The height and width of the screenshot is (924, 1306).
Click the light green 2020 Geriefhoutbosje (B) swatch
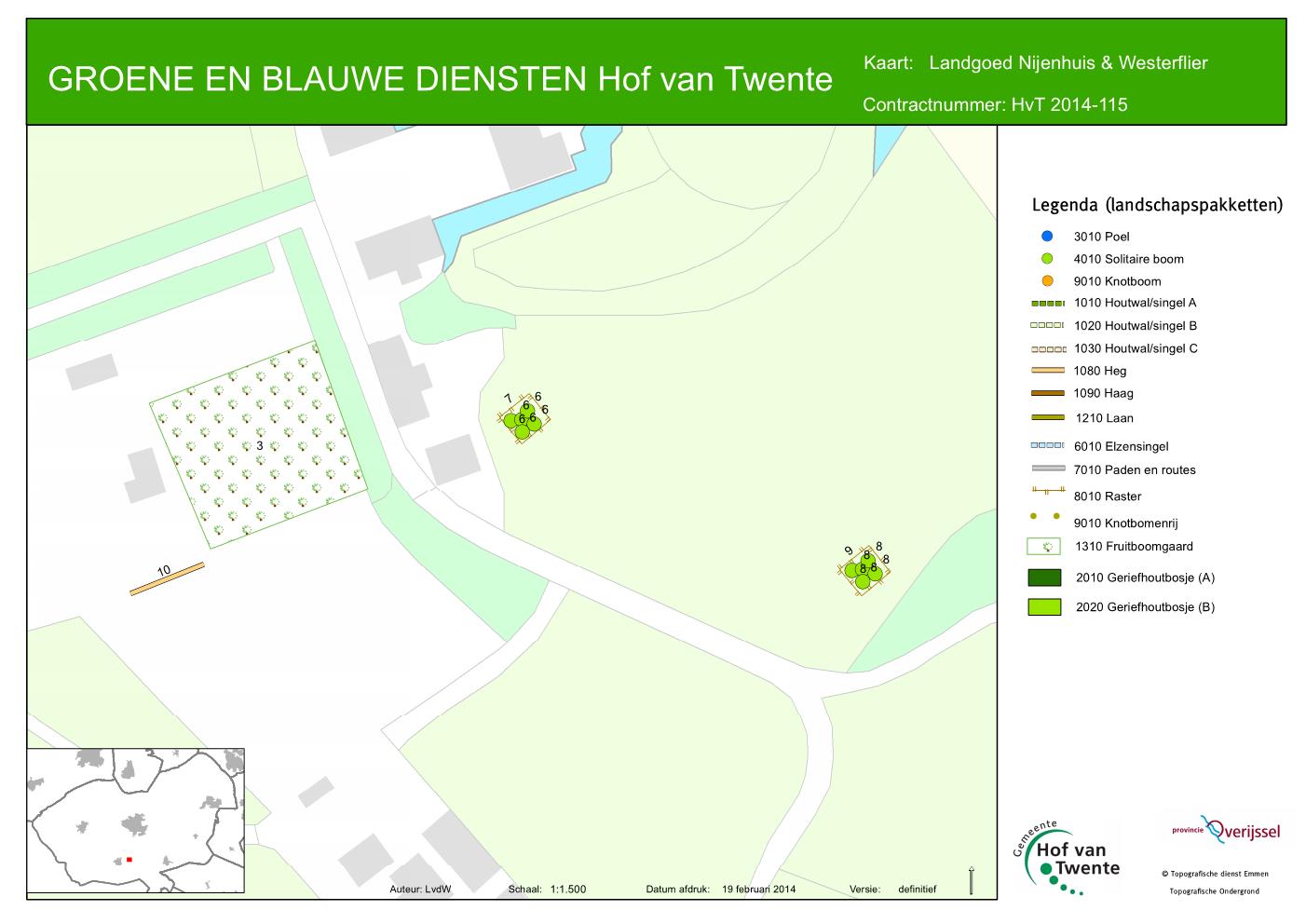coord(1045,607)
